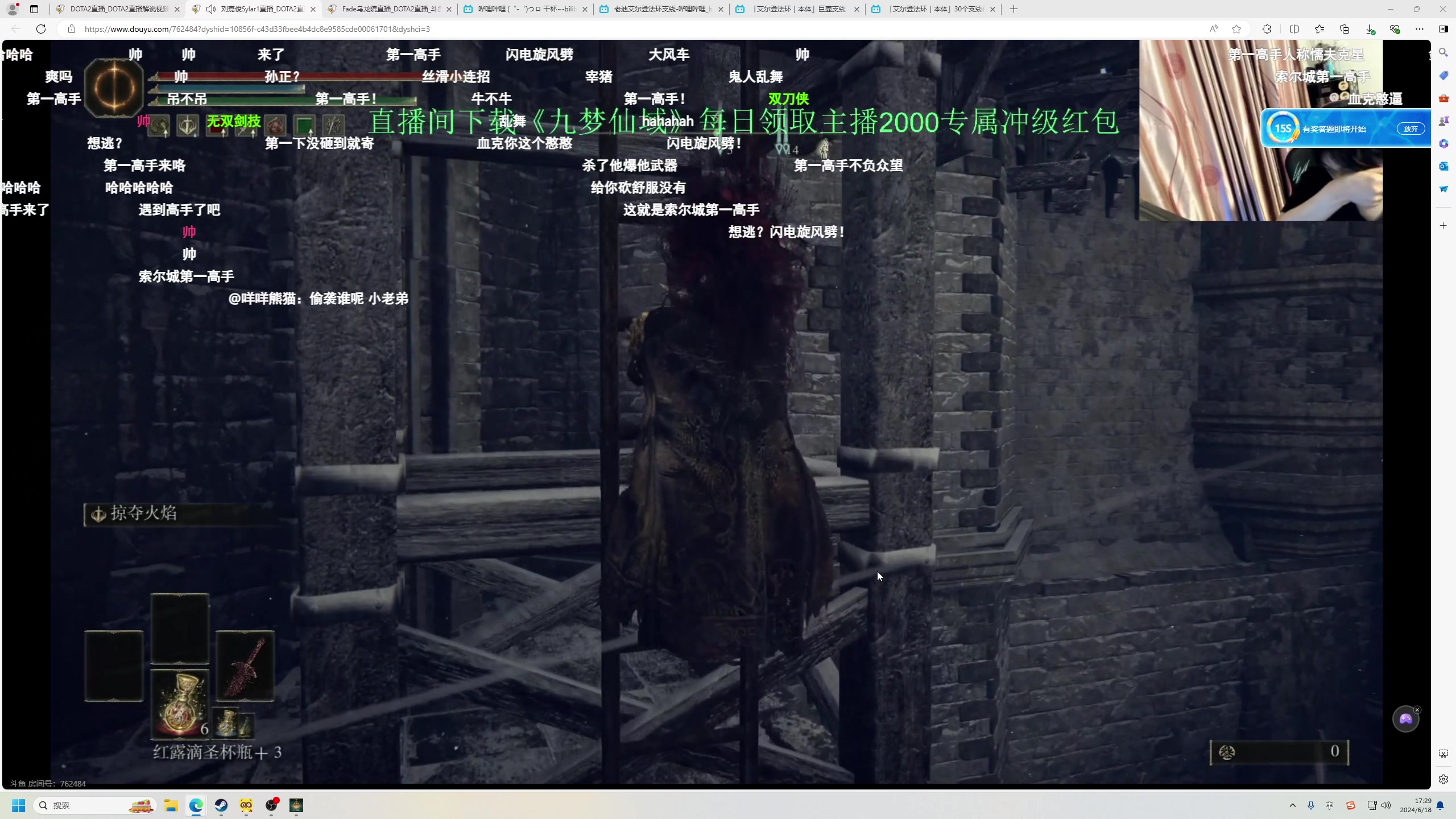Open the Edge profile avatar

tap(13, 9)
